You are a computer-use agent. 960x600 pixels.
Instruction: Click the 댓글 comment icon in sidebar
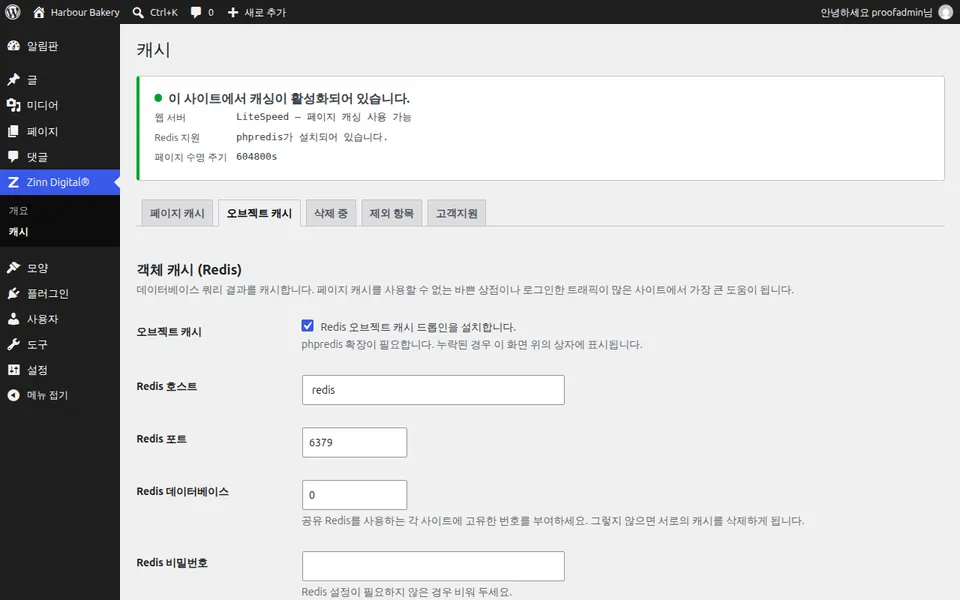tap(13, 157)
